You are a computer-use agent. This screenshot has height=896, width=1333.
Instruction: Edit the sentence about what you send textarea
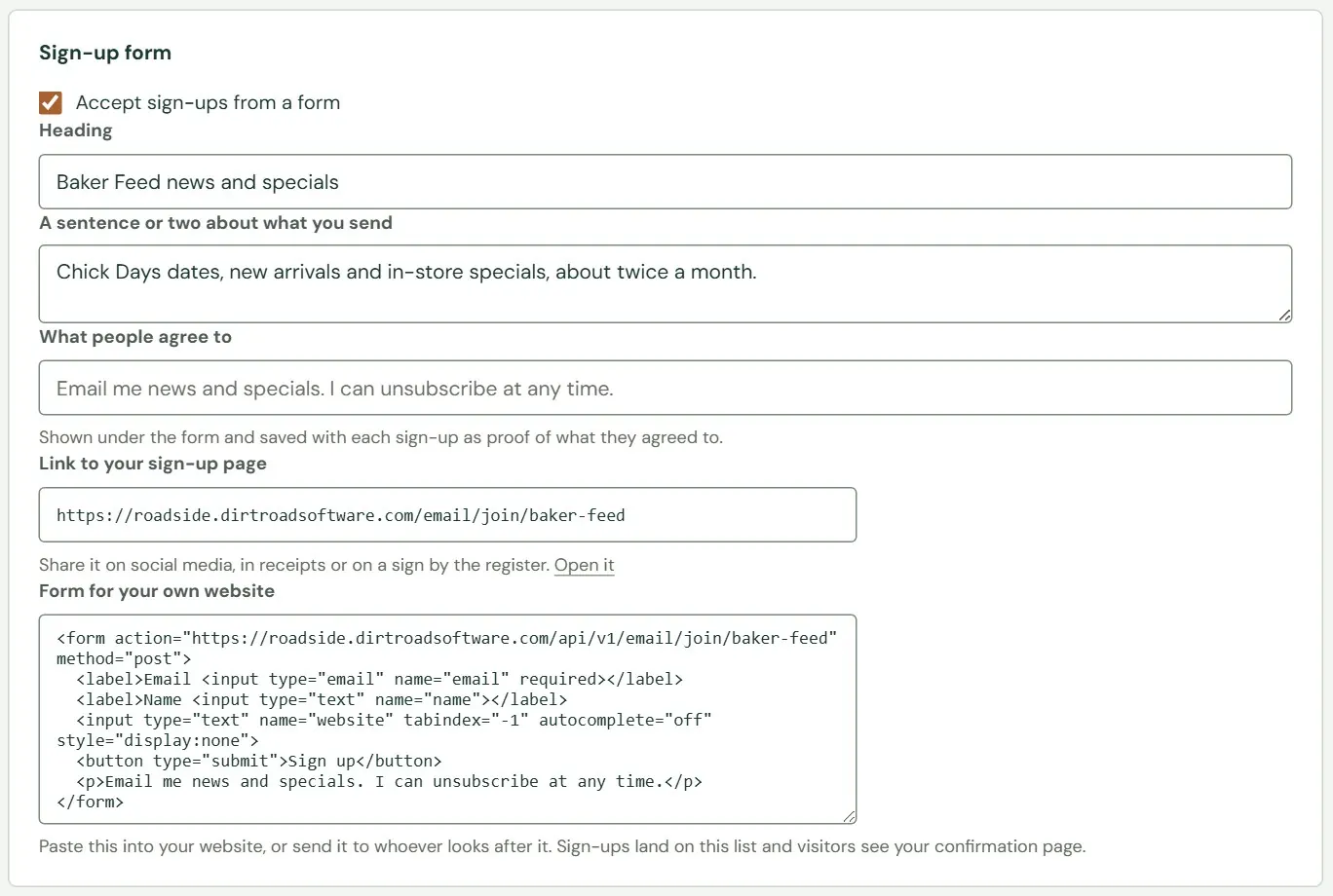(666, 283)
